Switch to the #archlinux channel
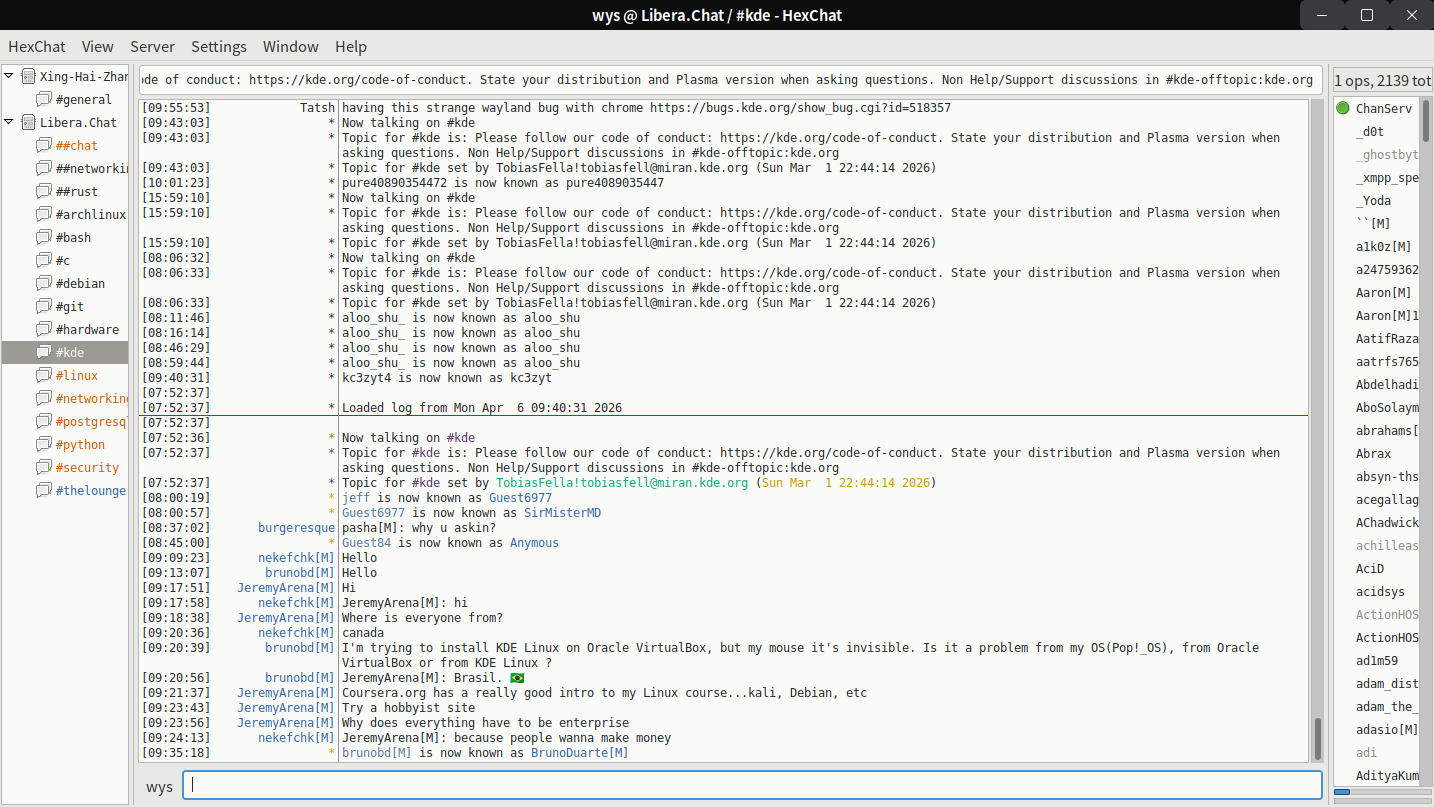This screenshot has width=1434, height=807. click(90, 214)
